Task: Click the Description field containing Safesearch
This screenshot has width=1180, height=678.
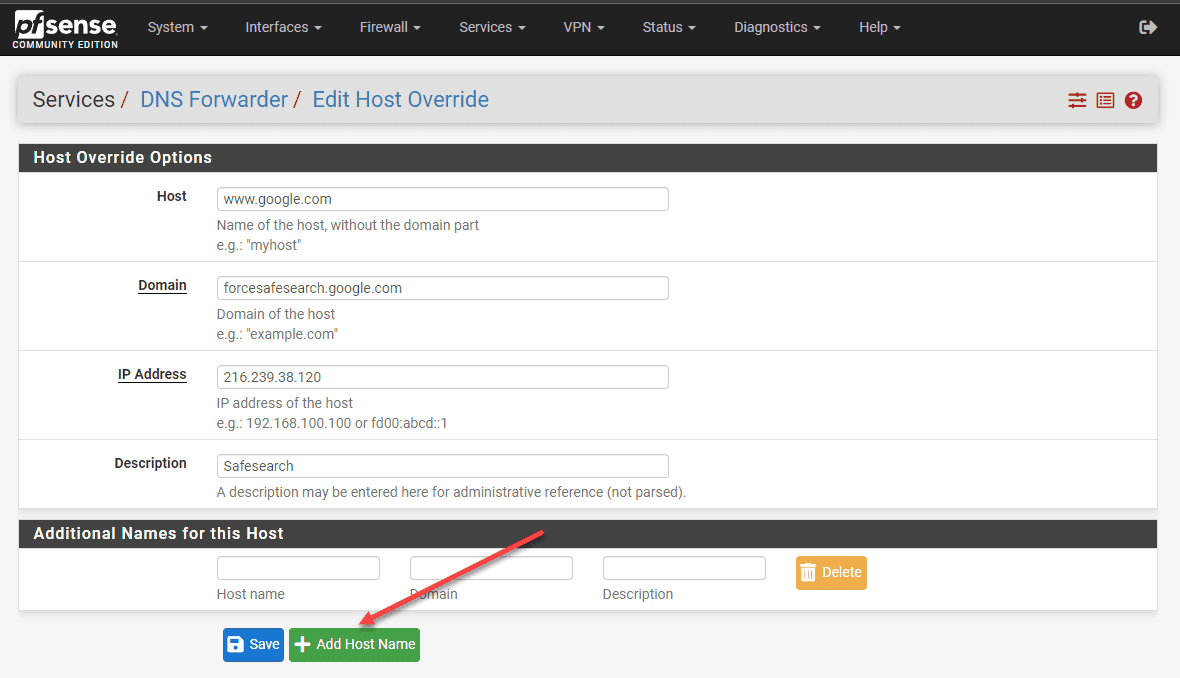Action: point(442,465)
